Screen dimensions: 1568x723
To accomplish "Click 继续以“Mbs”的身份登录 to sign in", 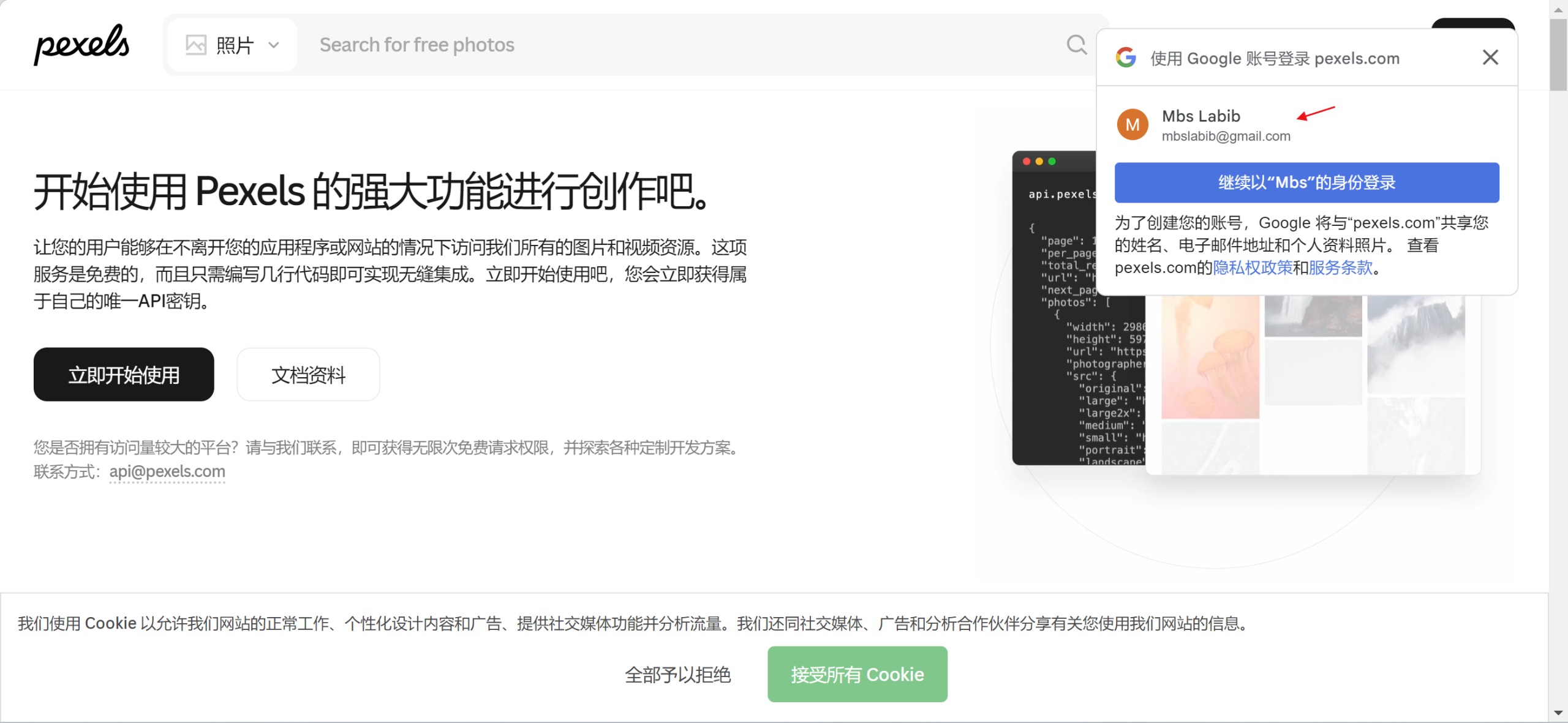I will (x=1307, y=182).
